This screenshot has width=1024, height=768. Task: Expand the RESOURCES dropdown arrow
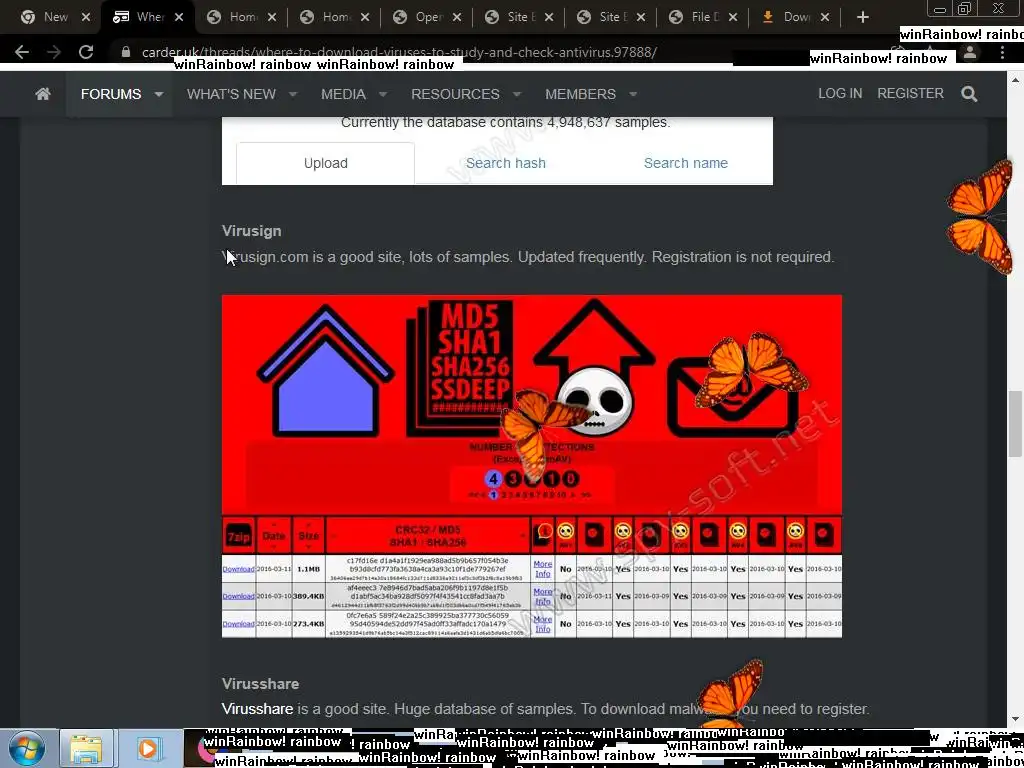(517, 94)
